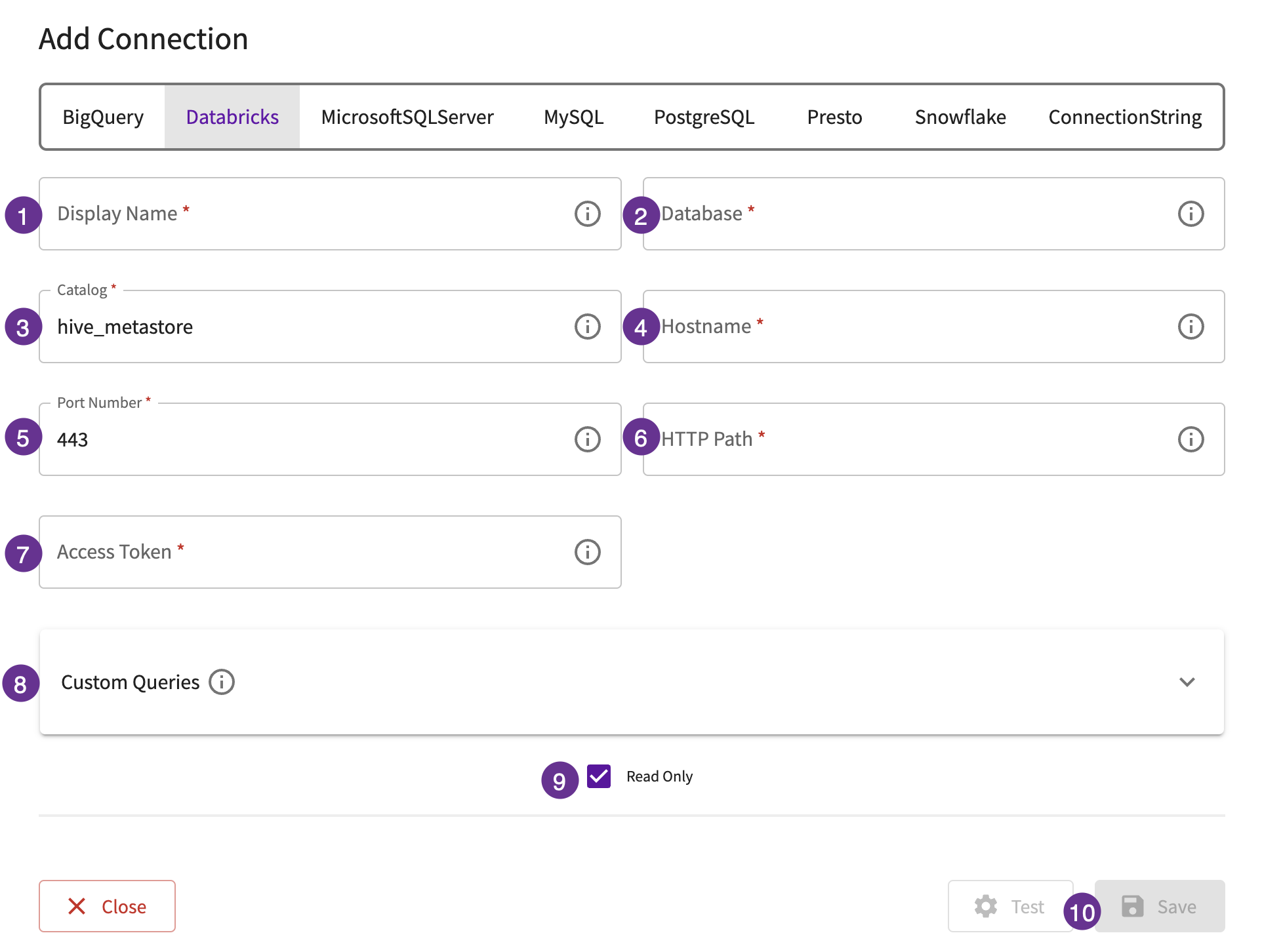The width and height of the screenshot is (1262, 952).
Task: Focus the Display Name field
Action: [330, 214]
